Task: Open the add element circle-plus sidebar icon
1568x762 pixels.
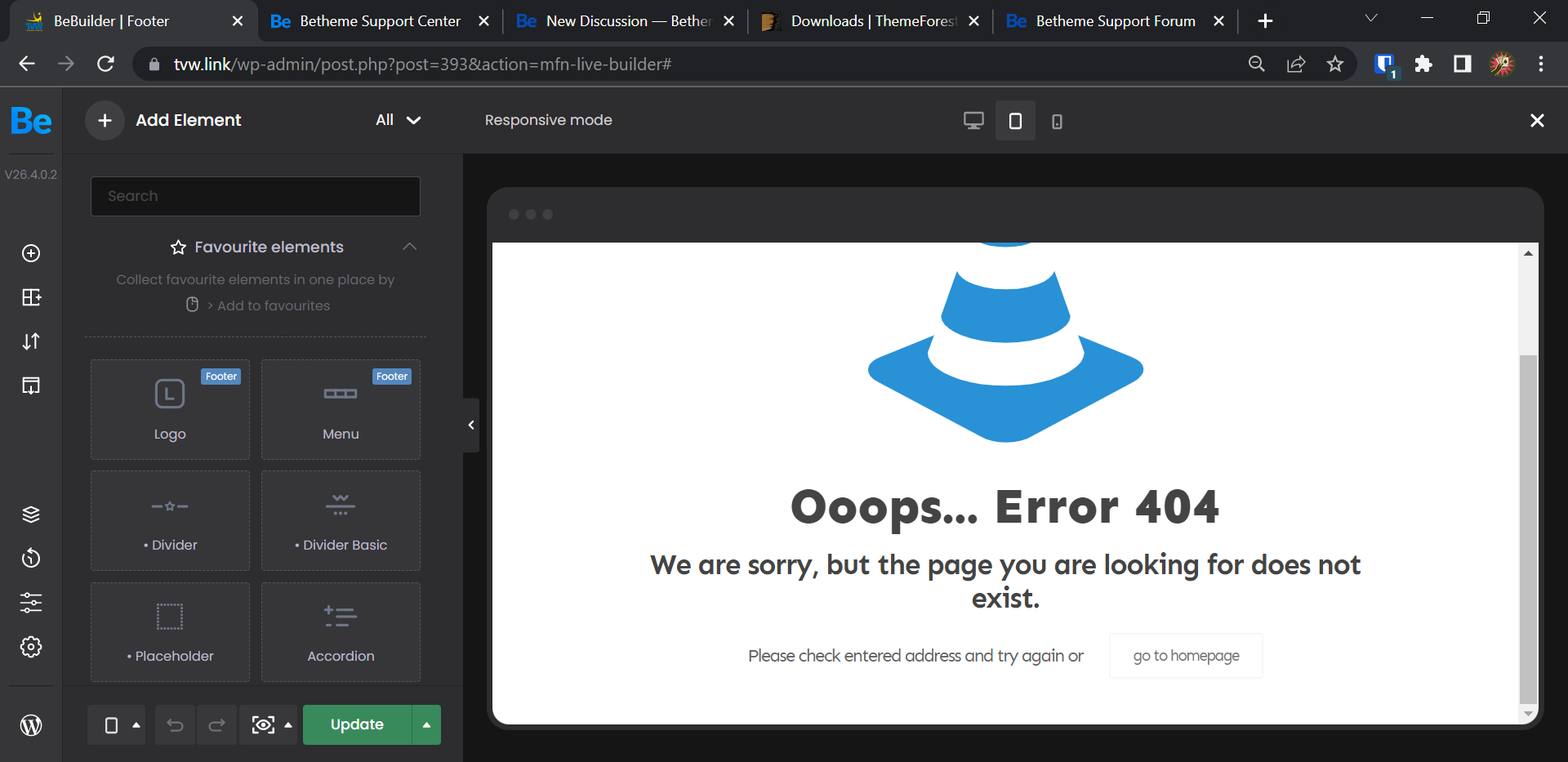Action: [x=31, y=253]
